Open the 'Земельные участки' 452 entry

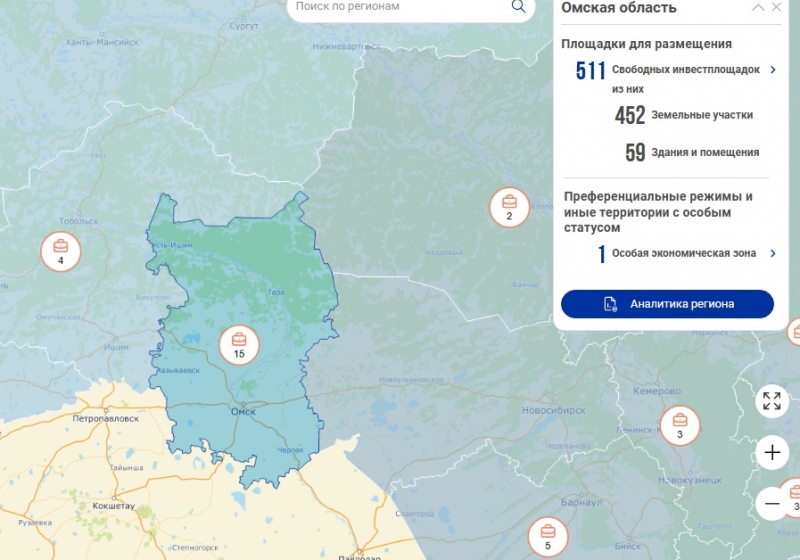coord(701,115)
